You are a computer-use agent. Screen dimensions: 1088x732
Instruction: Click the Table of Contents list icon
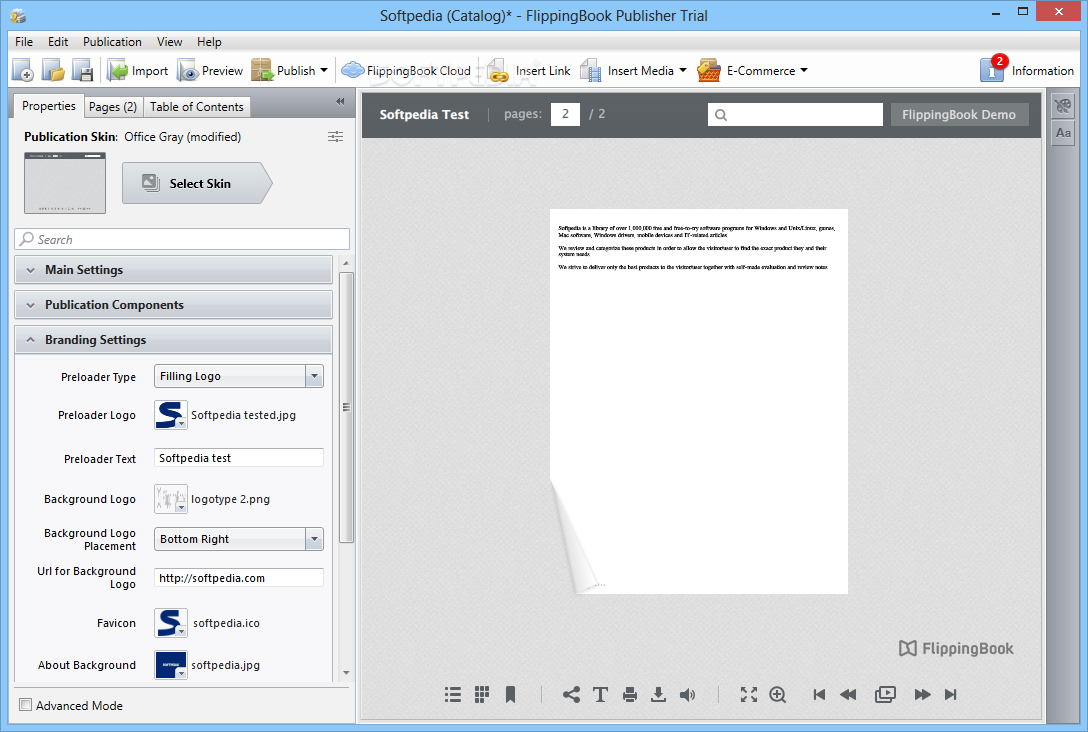pos(452,695)
